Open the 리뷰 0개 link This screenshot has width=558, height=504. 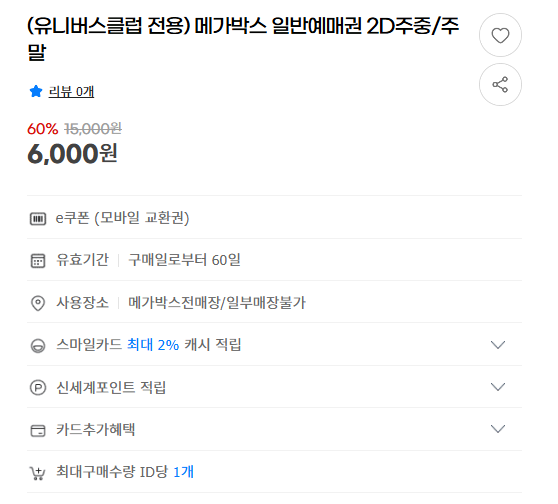[71, 91]
